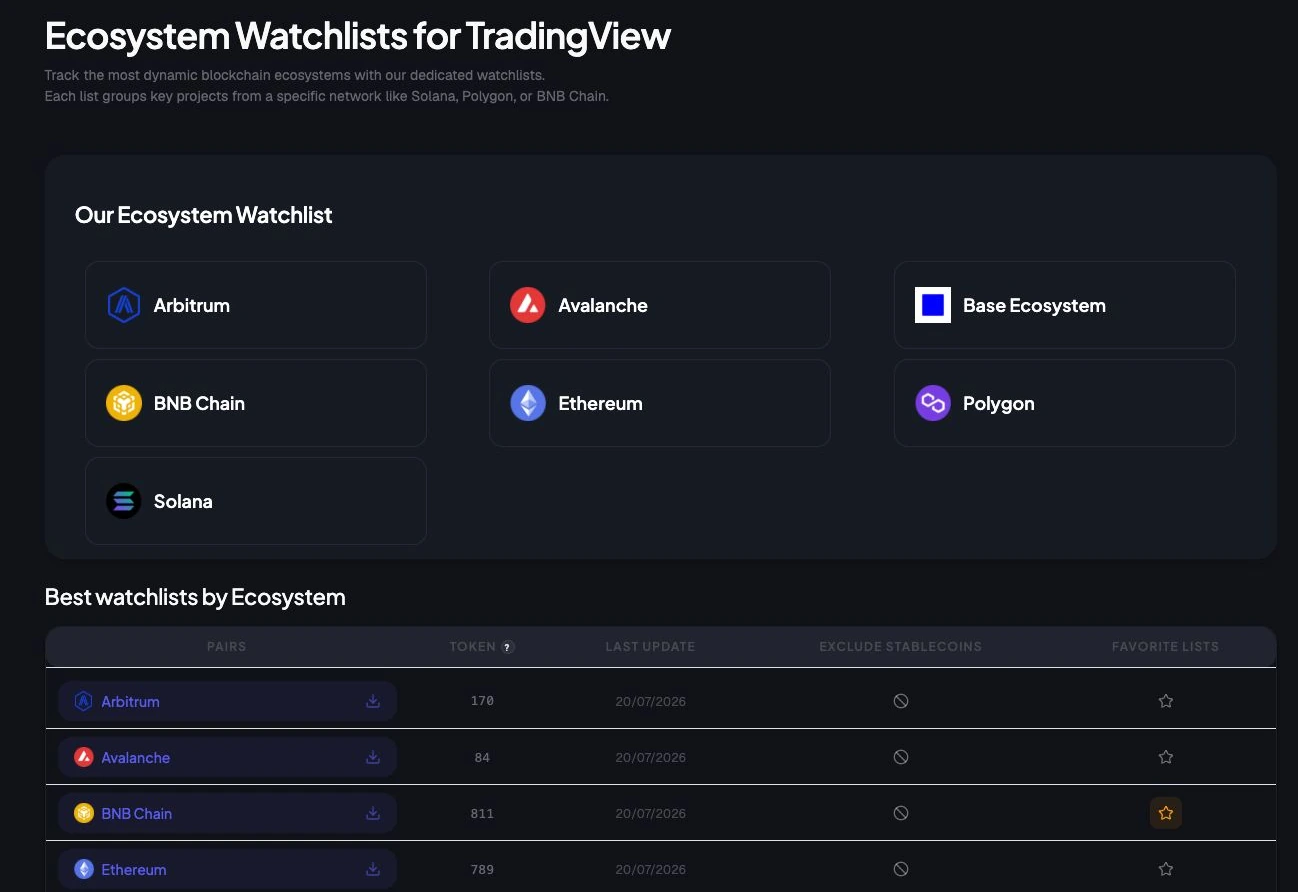Click the Ecosystem Watchlists for TradingView heading
The height and width of the screenshot is (892, 1298).
coord(358,36)
